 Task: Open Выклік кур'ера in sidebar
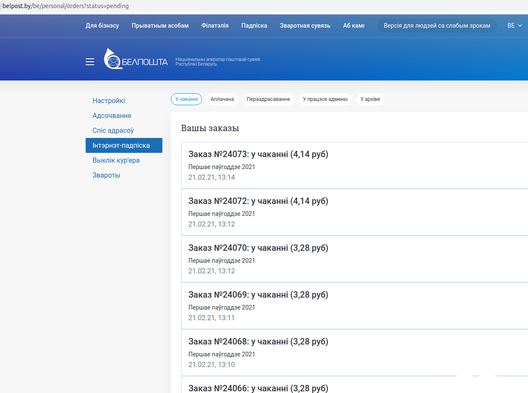pyautogui.click(x=116, y=160)
